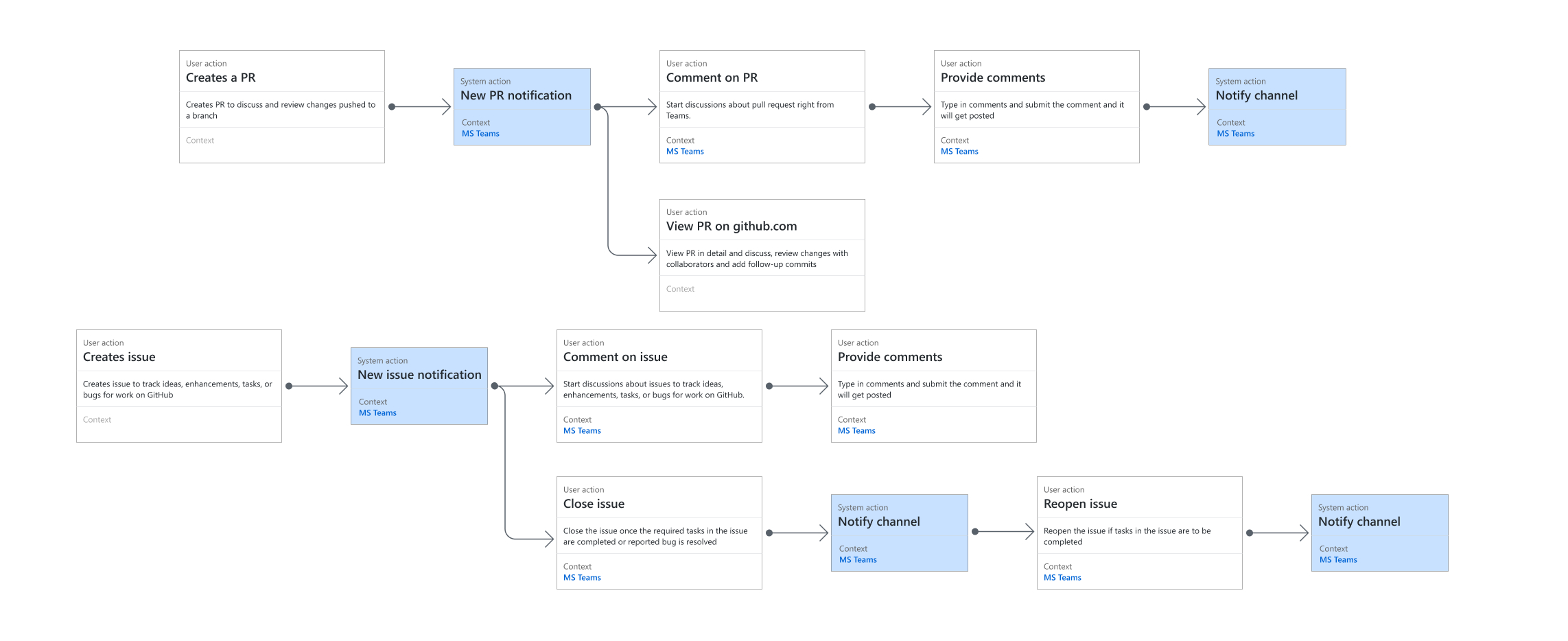Screen dimensions: 1568x641
Task: Select the Creates a PR user action card
Action: (x=281, y=106)
